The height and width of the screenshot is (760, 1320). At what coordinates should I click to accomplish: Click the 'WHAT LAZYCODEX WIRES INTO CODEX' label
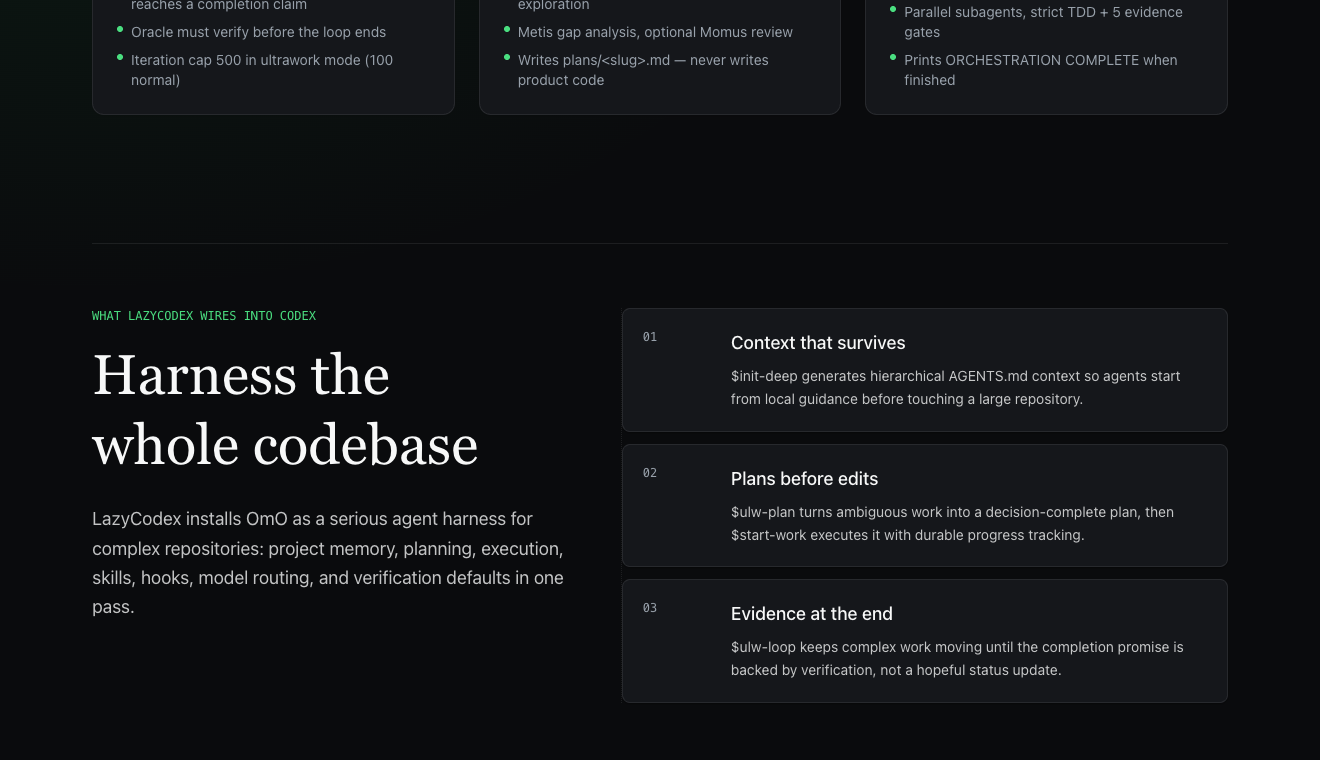[x=204, y=316]
